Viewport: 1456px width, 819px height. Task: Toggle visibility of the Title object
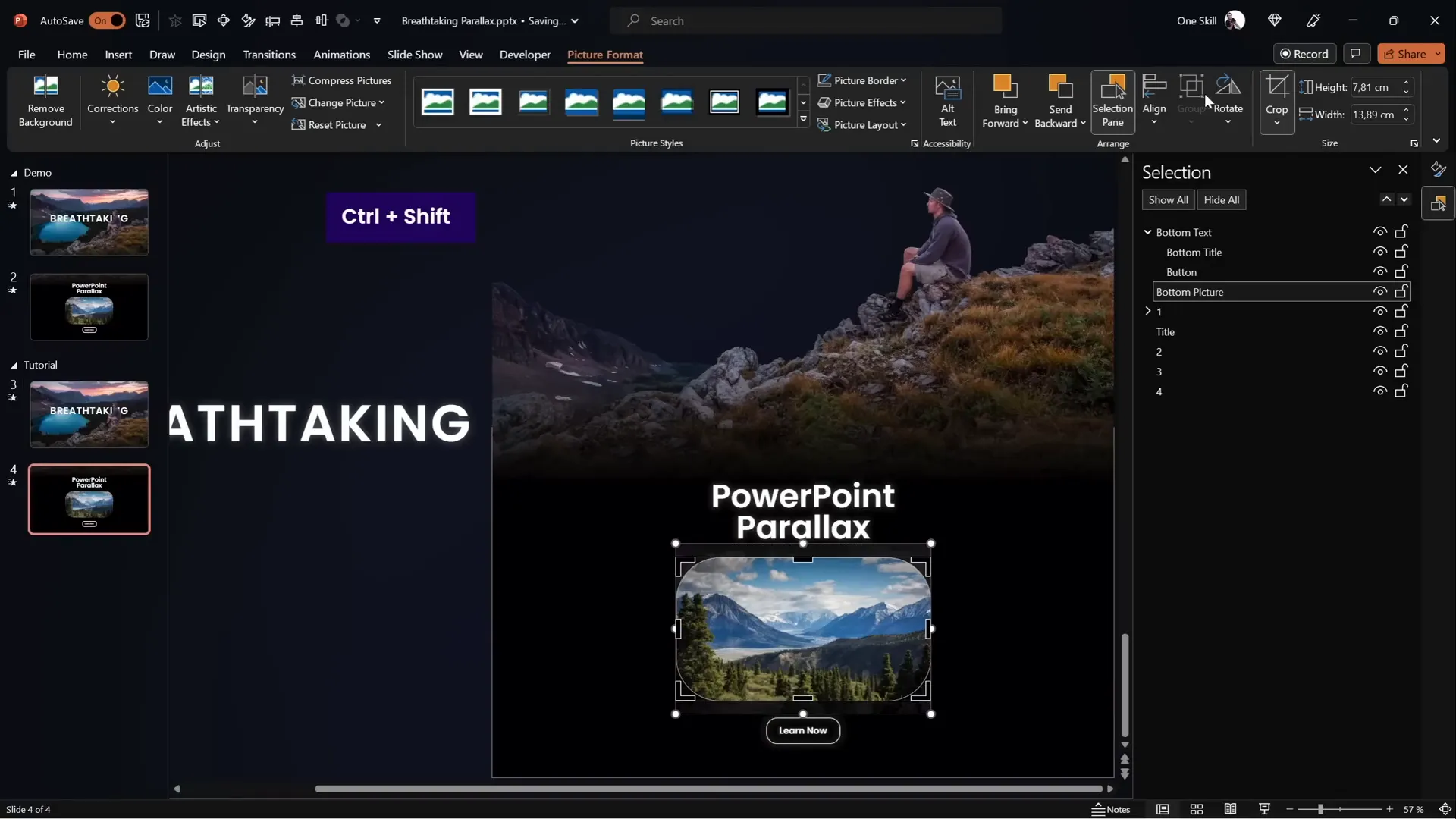[x=1380, y=331]
